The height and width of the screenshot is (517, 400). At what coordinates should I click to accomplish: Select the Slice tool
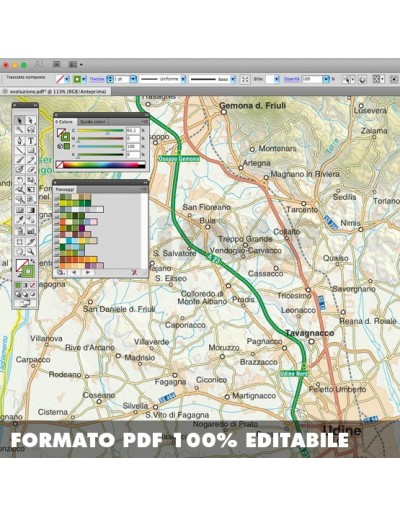pos(31,241)
